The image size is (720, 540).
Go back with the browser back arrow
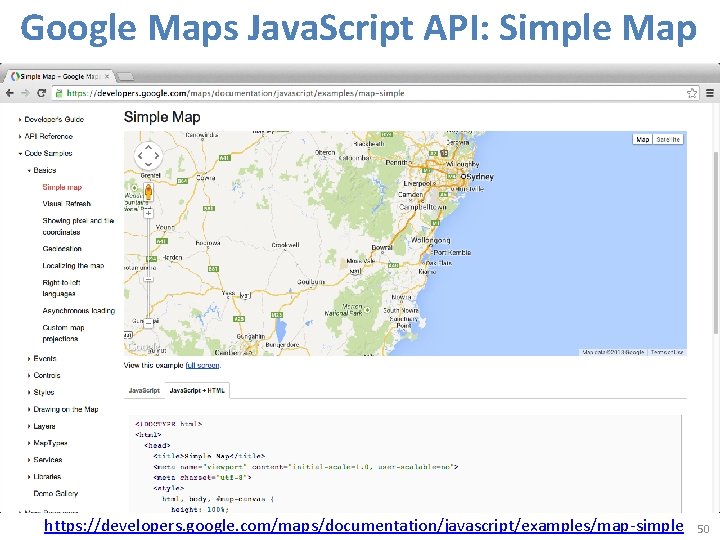point(9,93)
